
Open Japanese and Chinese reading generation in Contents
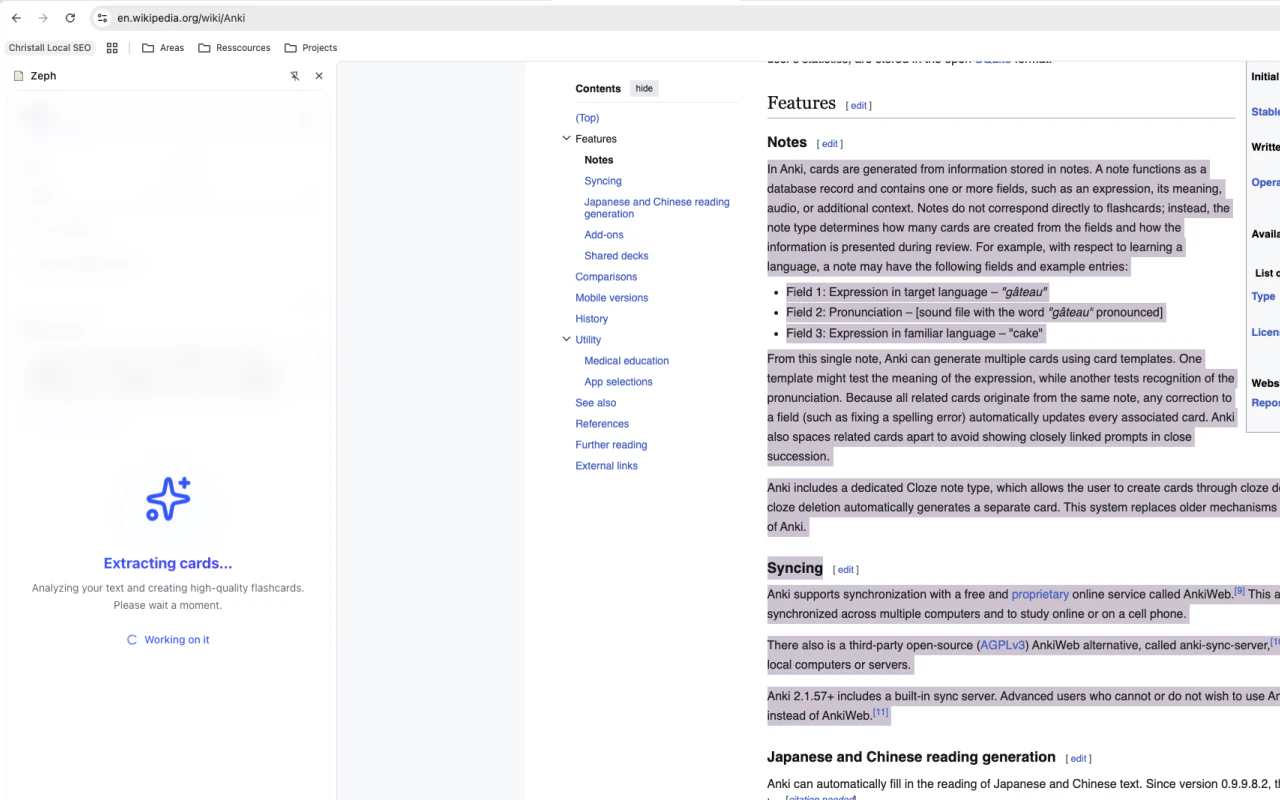click(x=657, y=208)
